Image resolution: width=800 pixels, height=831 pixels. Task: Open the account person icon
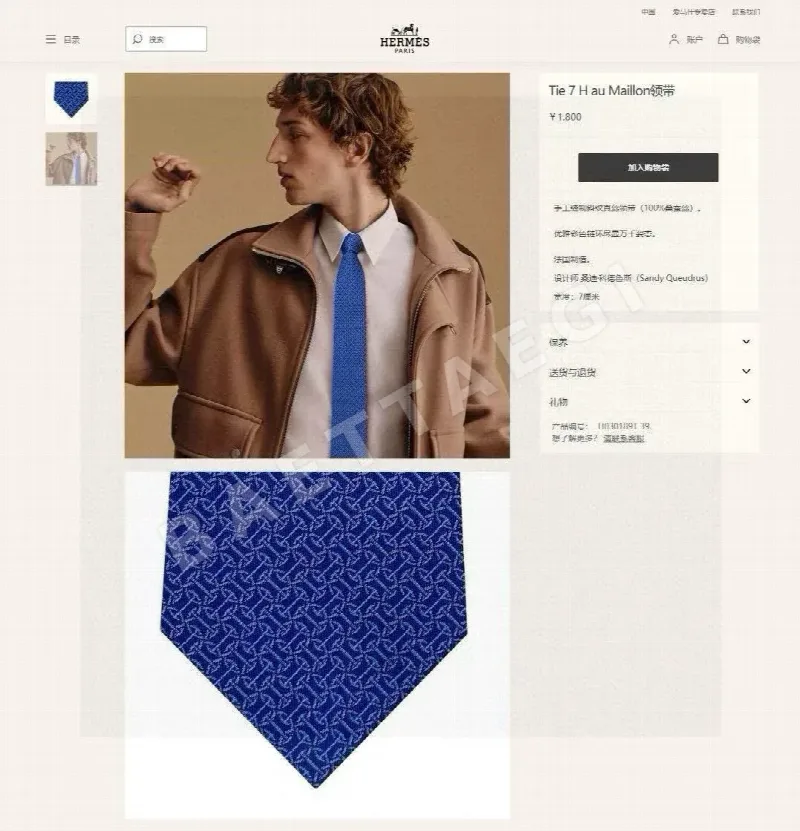coord(674,39)
